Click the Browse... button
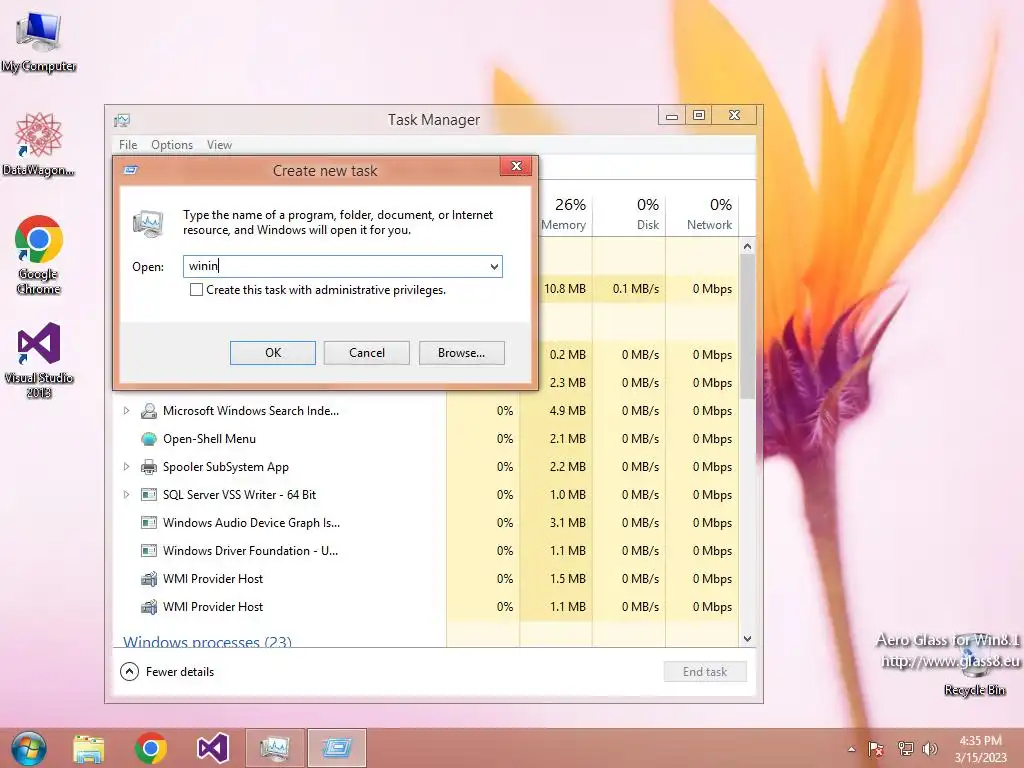 coord(462,353)
